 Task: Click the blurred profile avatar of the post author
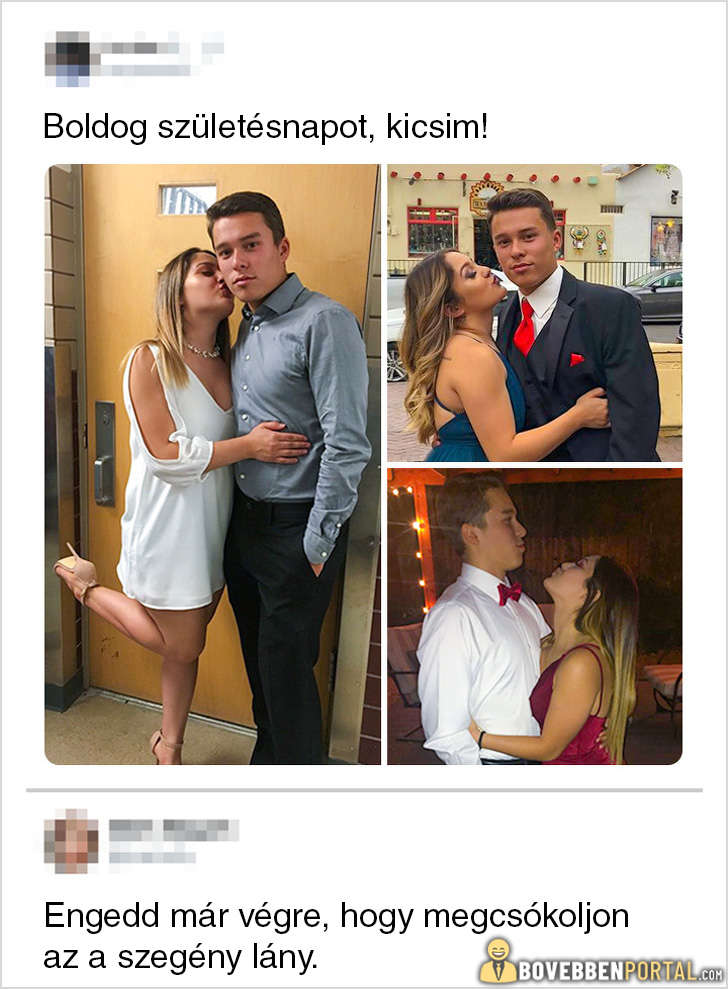click(x=67, y=59)
